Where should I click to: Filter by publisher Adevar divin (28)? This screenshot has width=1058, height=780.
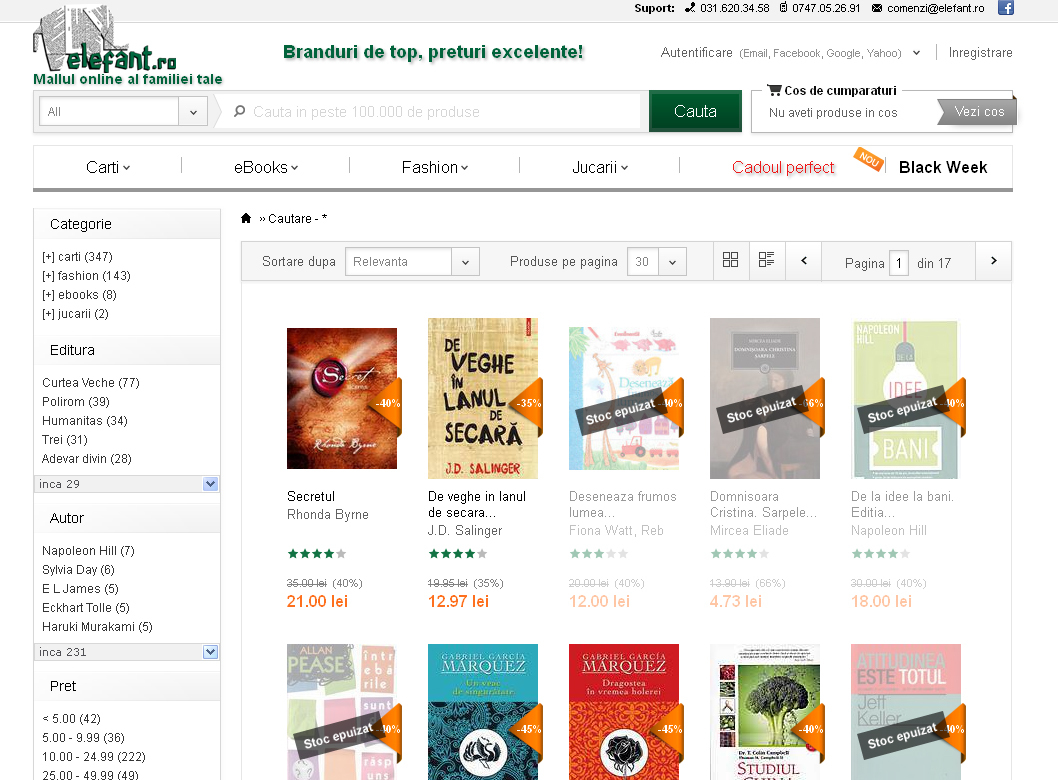coord(86,458)
